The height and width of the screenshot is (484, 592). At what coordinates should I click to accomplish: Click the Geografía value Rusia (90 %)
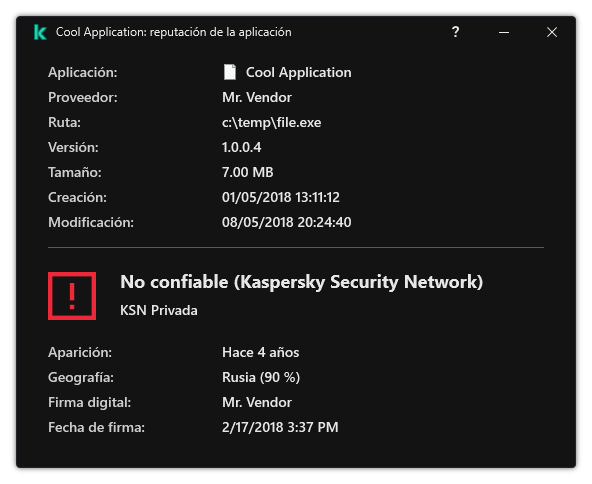click(x=261, y=377)
